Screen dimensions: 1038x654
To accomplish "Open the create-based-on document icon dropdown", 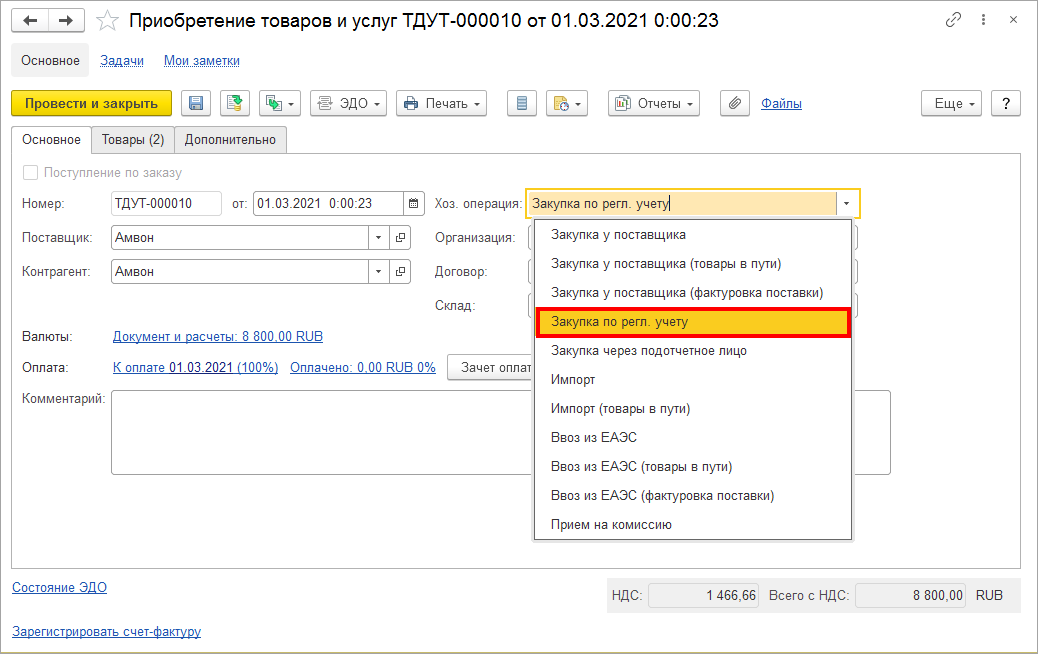I will (280, 103).
